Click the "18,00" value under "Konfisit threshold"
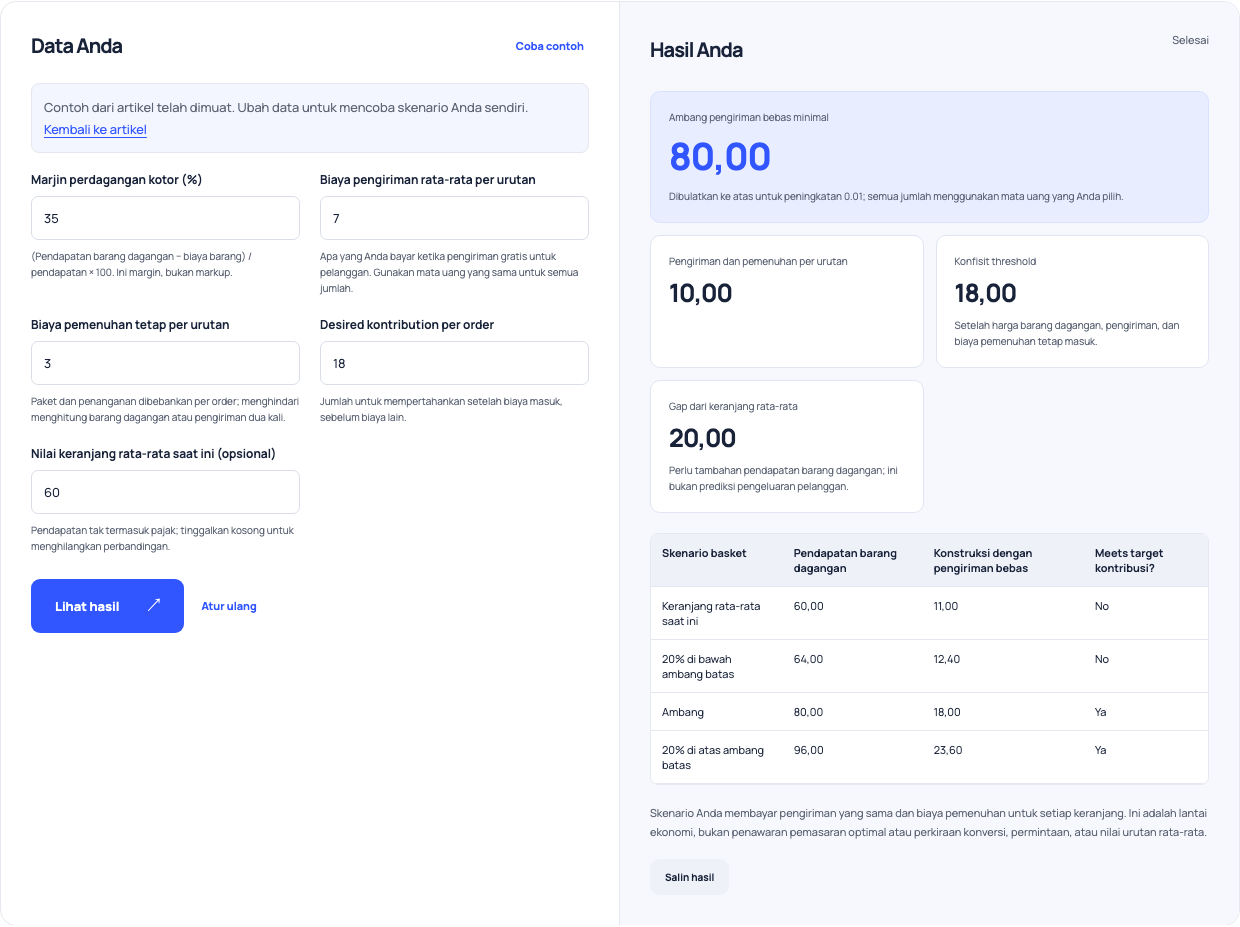The width and height of the screenshot is (1240, 927). 985,293
